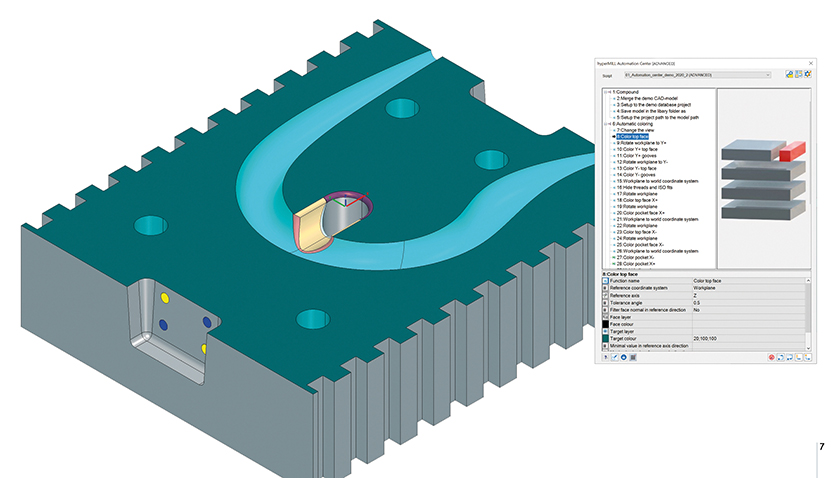The height and width of the screenshot is (478, 840).
Task: Click the red stop icon at panel bottom
Action: pyautogui.click(x=772, y=356)
